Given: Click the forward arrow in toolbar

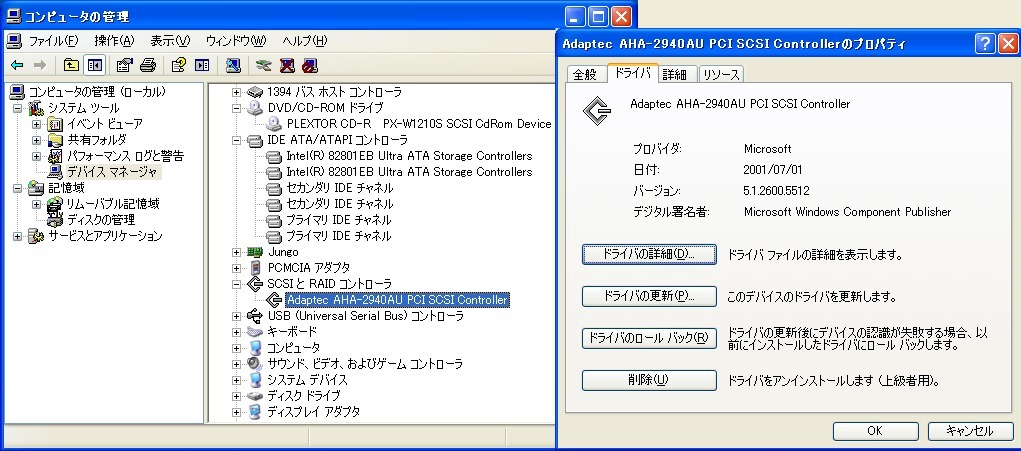Looking at the screenshot, I should [x=40, y=65].
